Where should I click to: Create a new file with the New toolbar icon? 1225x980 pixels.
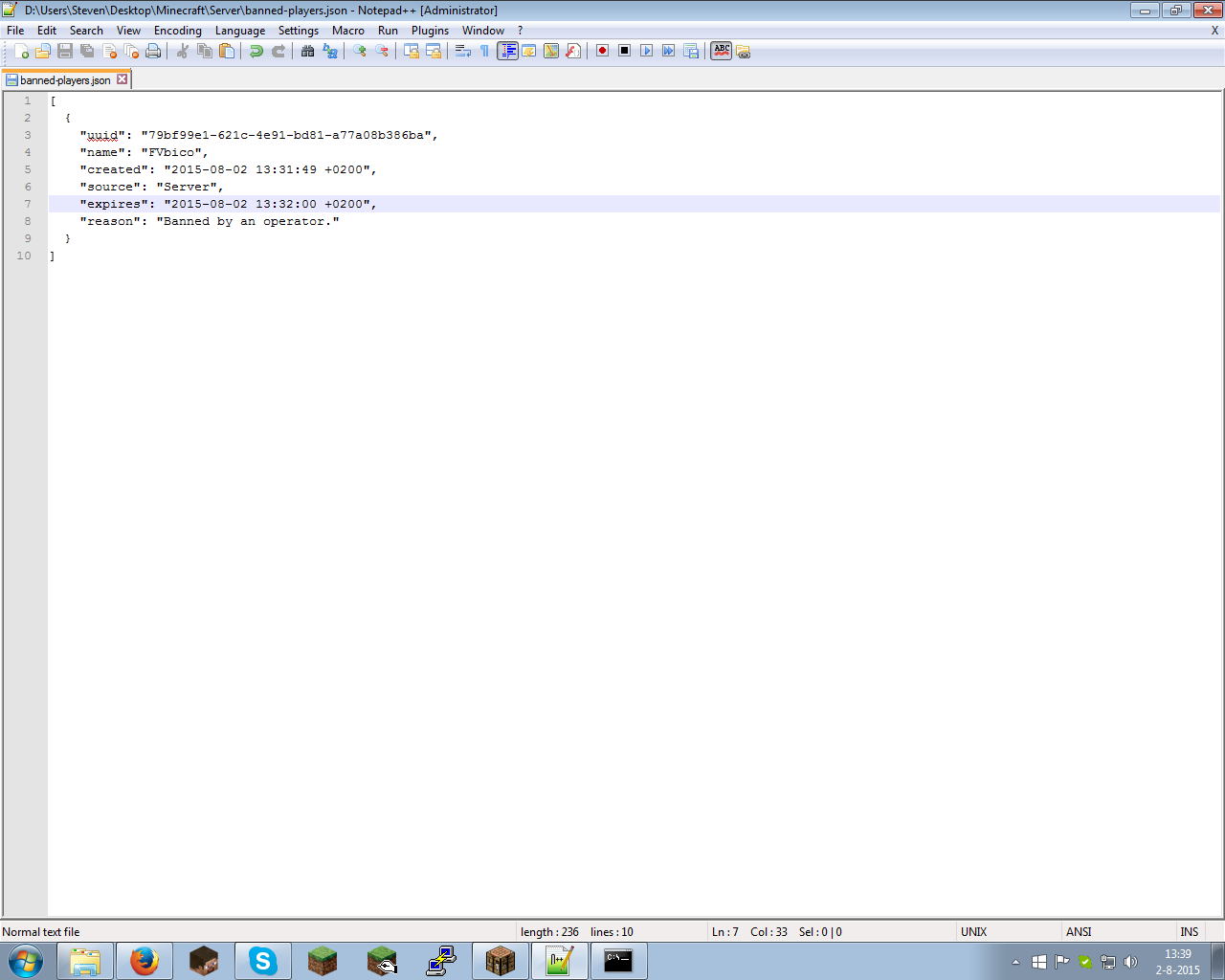tap(21, 51)
